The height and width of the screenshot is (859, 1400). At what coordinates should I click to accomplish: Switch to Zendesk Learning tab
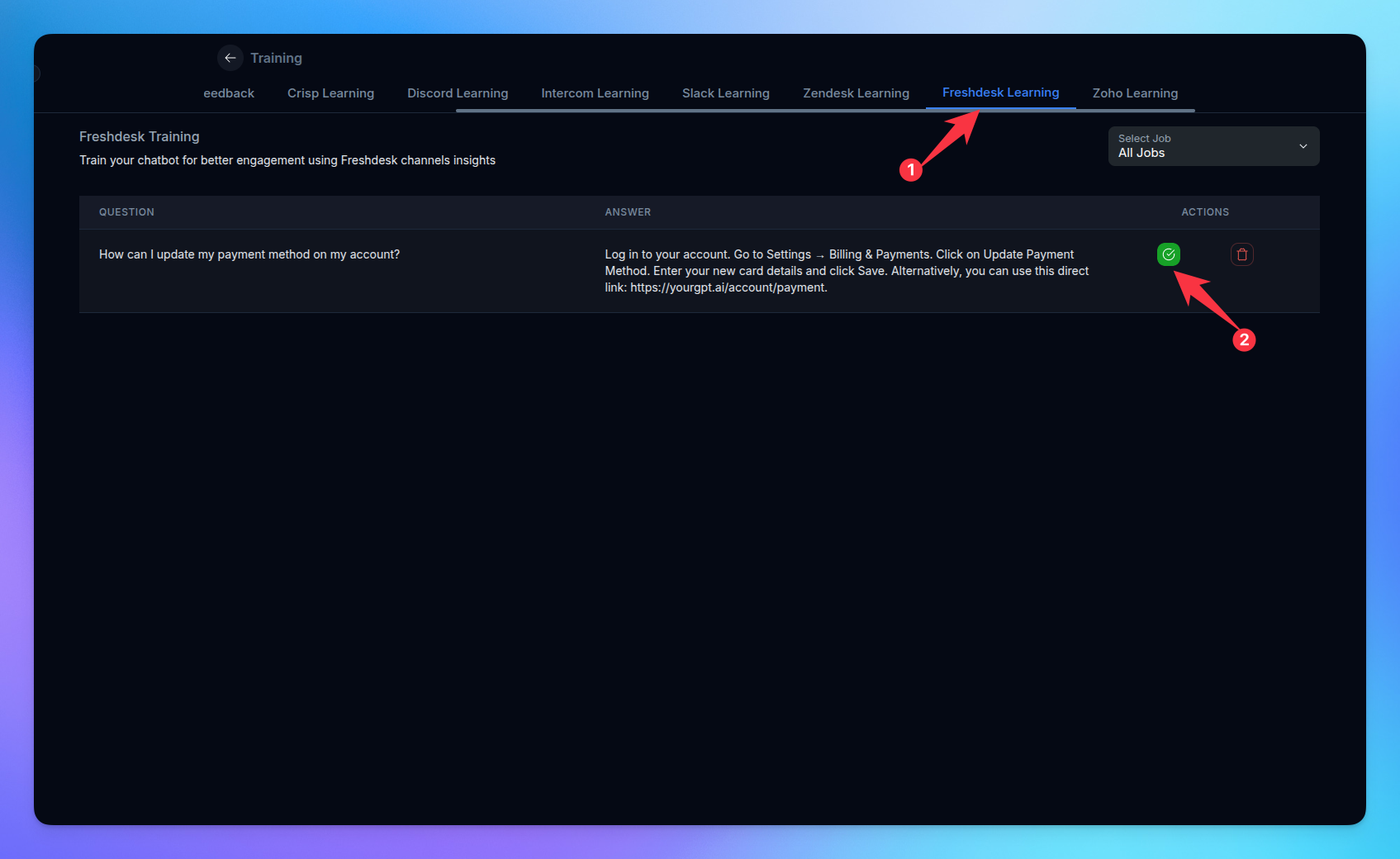856,93
